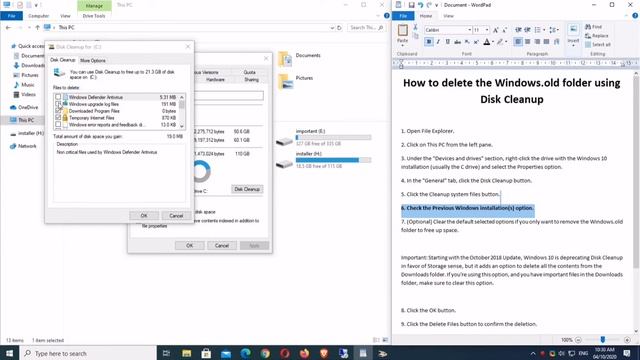
Task: Expand the Paste dropdown arrow
Action: point(402,45)
